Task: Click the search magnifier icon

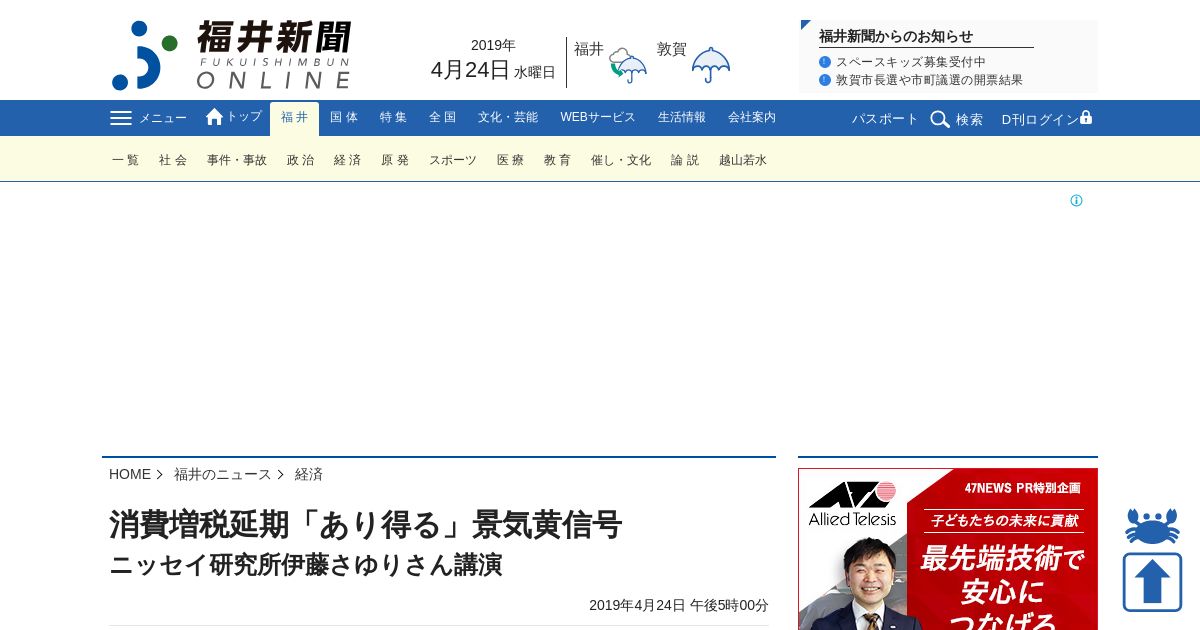Action: pos(940,119)
